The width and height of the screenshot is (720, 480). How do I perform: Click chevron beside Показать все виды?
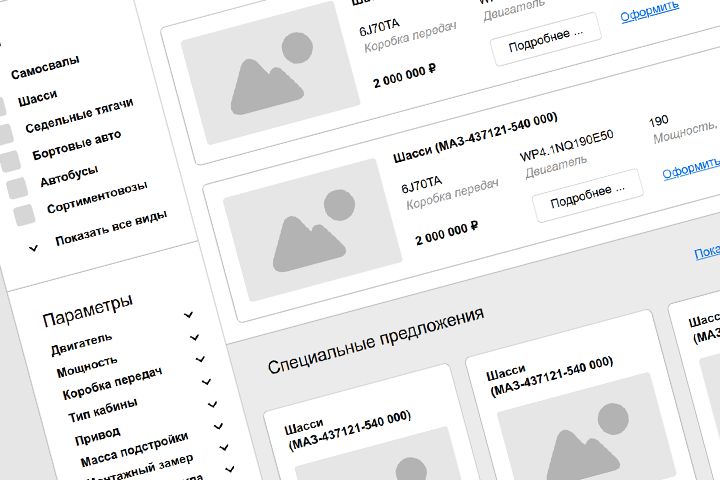click(34, 248)
